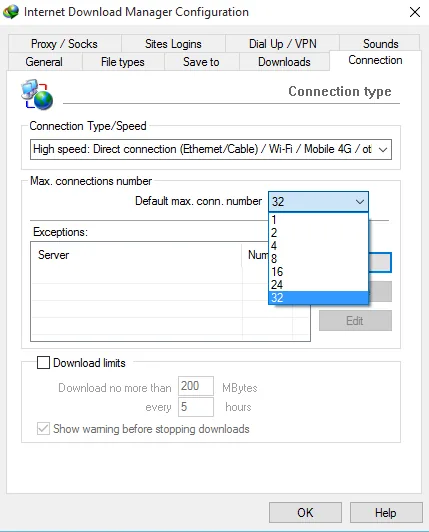Open the Help button

click(386, 512)
